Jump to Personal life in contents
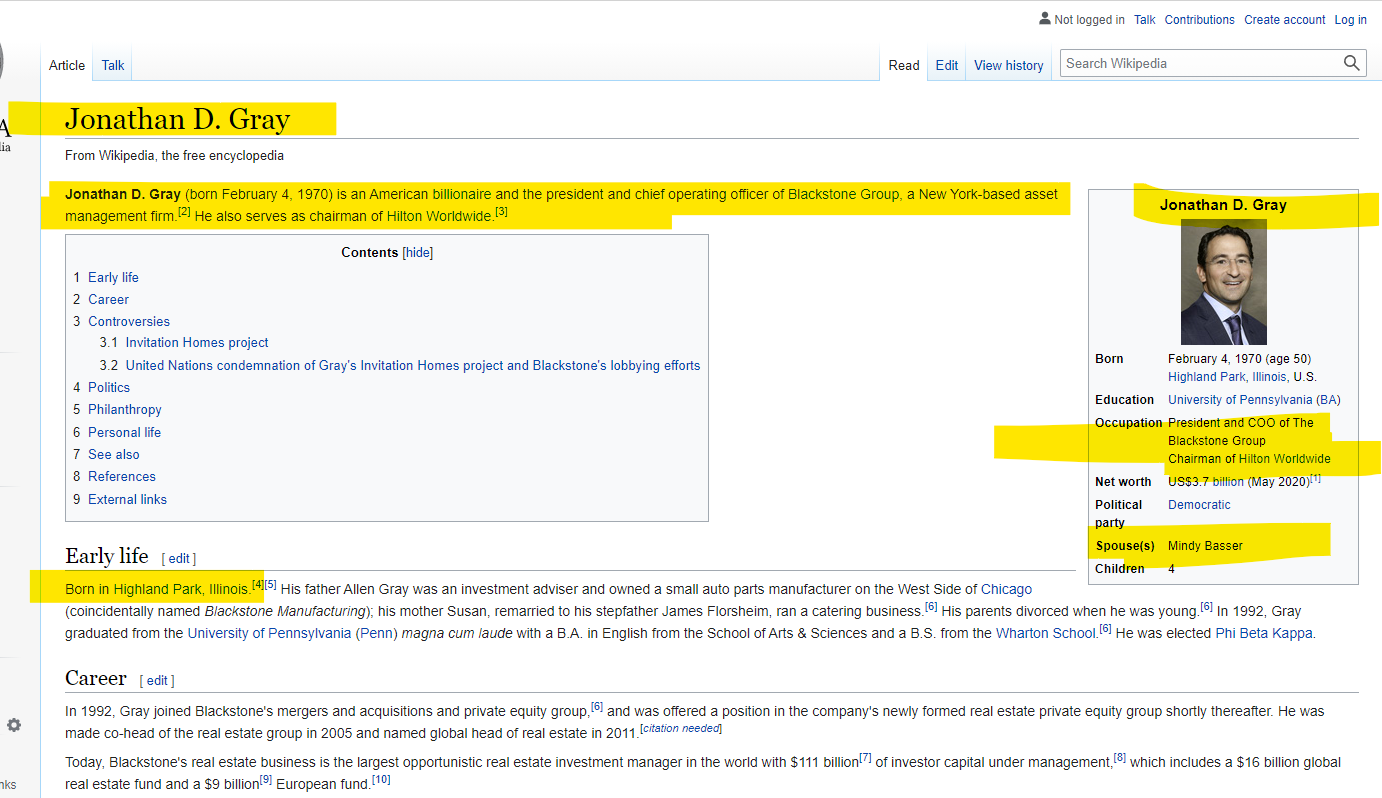 click(124, 432)
